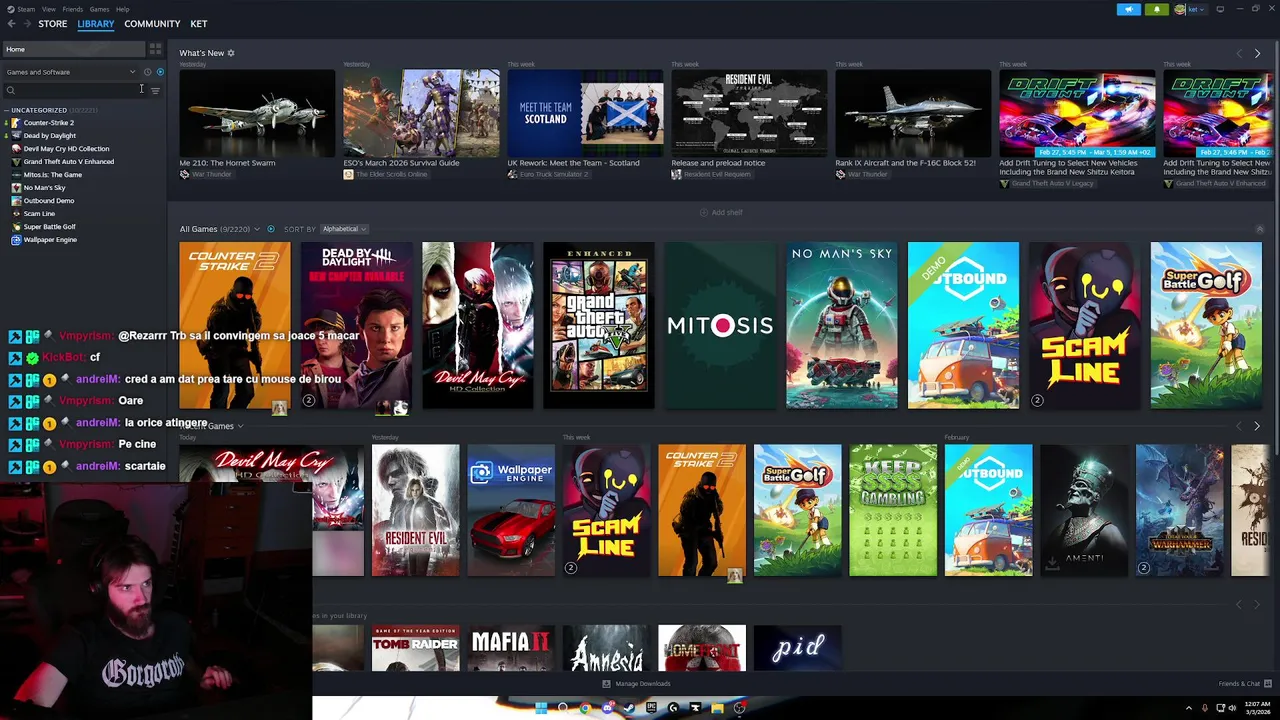Open the announcements megaphone button
The height and width of the screenshot is (720, 1280).
point(1128,9)
